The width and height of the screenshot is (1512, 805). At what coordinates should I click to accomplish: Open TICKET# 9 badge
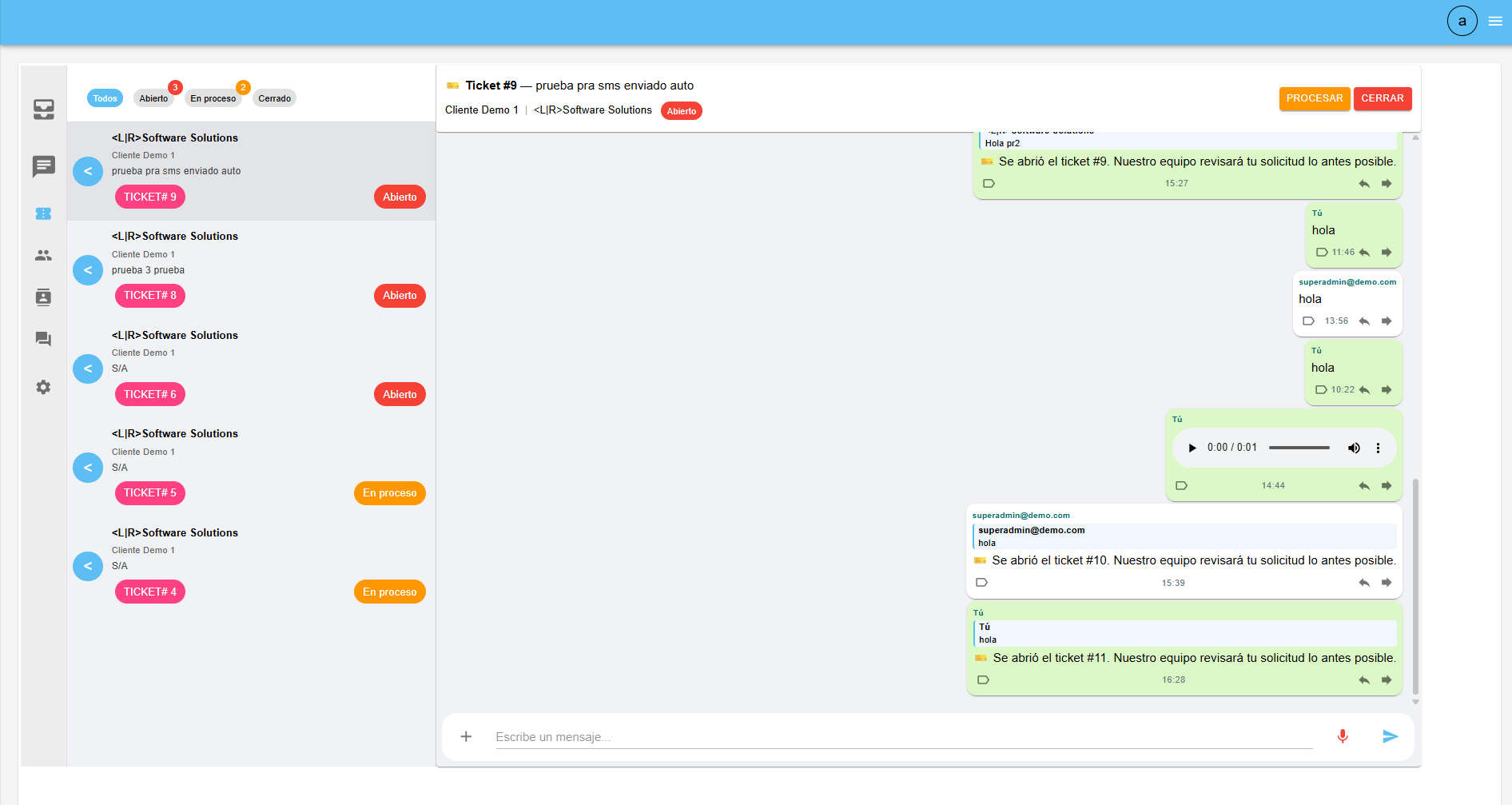tap(150, 197)
